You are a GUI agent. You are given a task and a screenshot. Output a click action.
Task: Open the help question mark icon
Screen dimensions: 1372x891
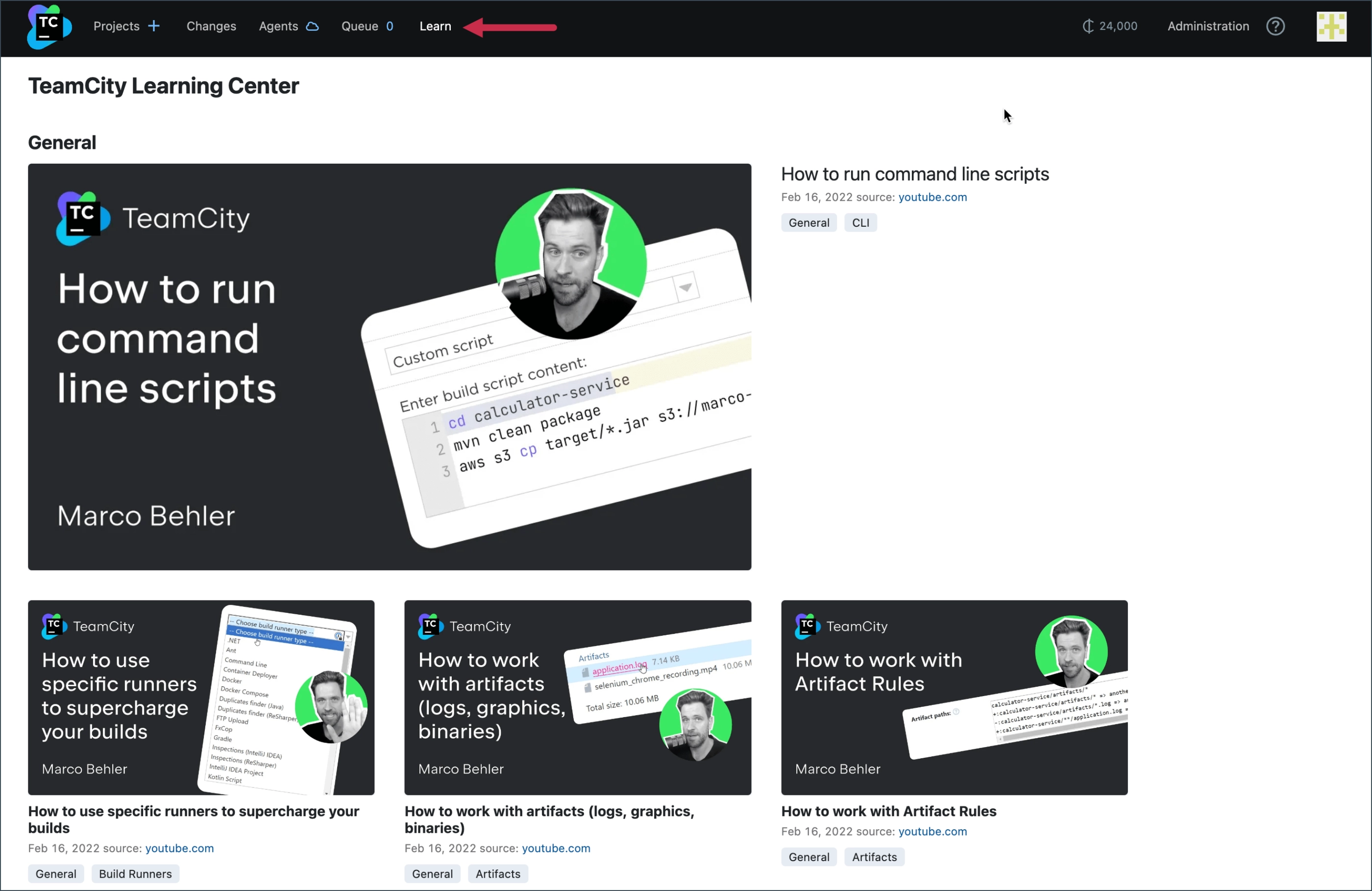pos(1275,26)
